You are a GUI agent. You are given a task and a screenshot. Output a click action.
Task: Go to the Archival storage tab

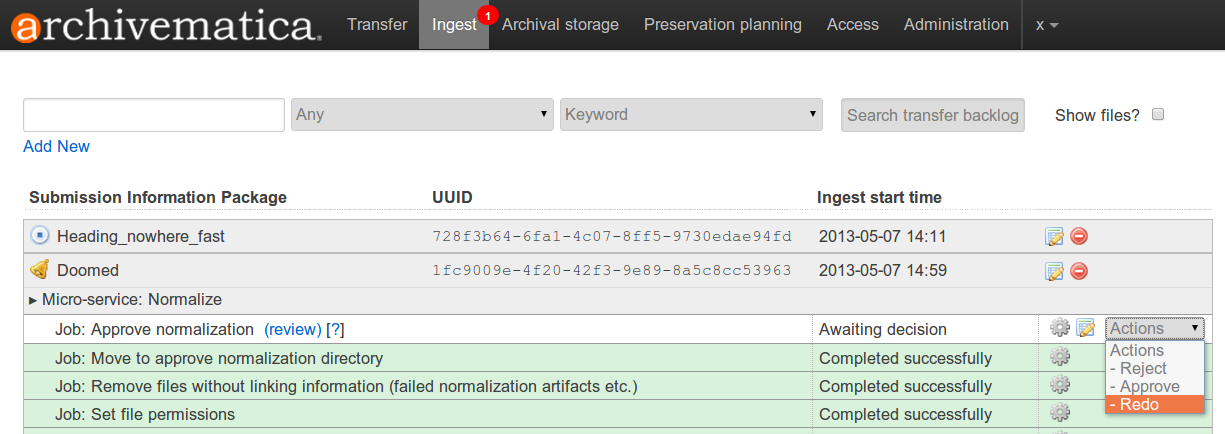point(560,24)
